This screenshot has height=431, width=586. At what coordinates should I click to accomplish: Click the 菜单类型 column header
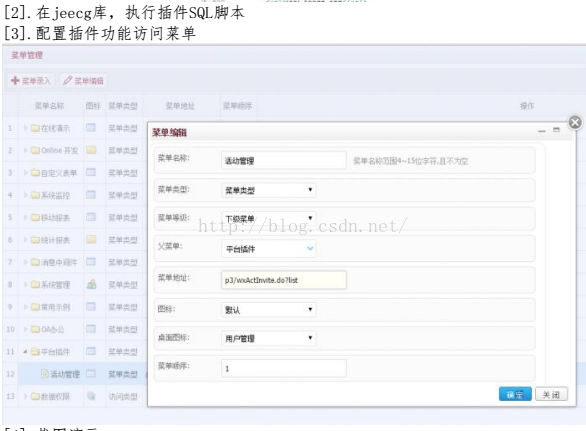pyautogui.click(x=123, y=106)
